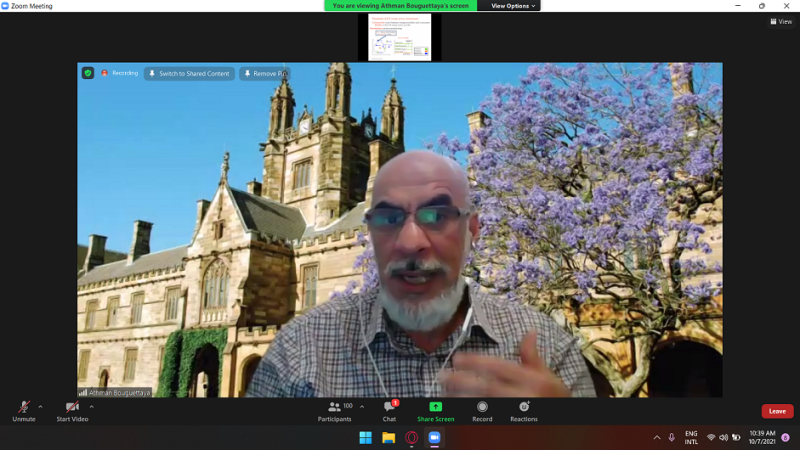Switch to Shared Content
800x450 pixels.
pos(189,73)
